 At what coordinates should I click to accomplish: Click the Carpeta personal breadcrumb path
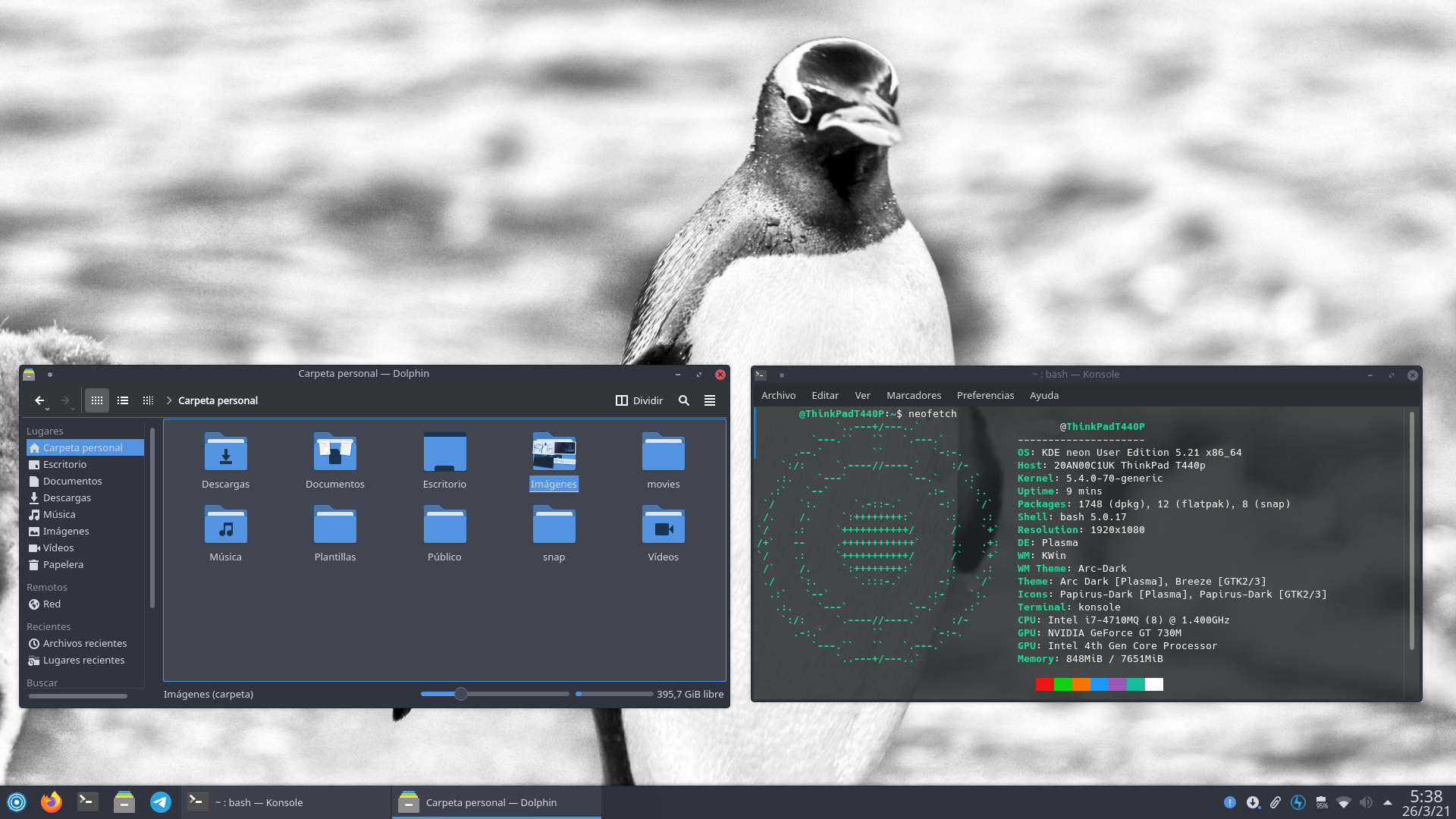coord(218,400)
